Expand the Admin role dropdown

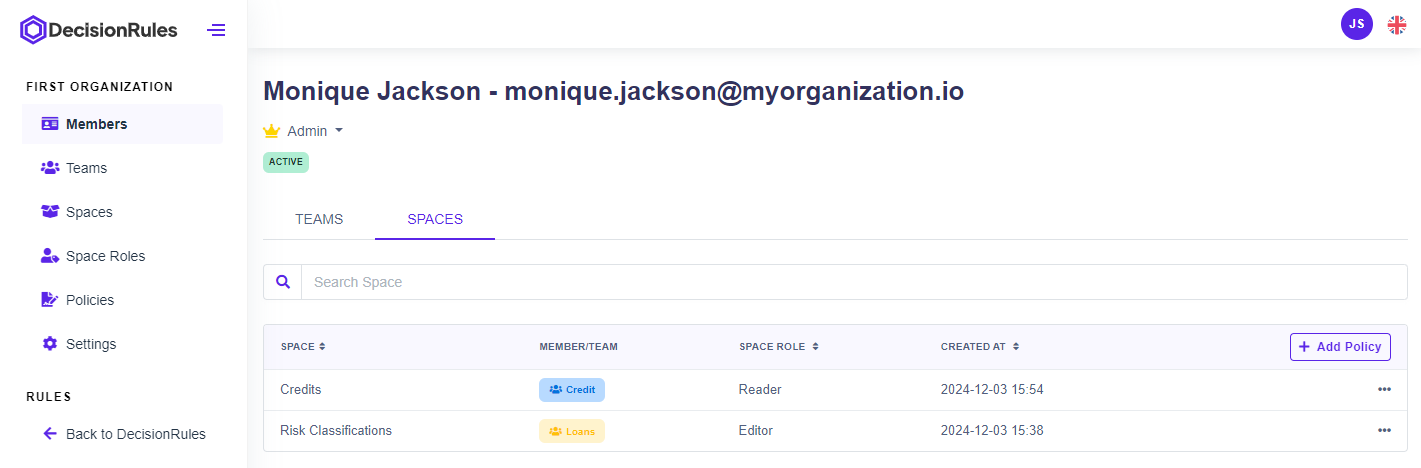tap(339, 131)
